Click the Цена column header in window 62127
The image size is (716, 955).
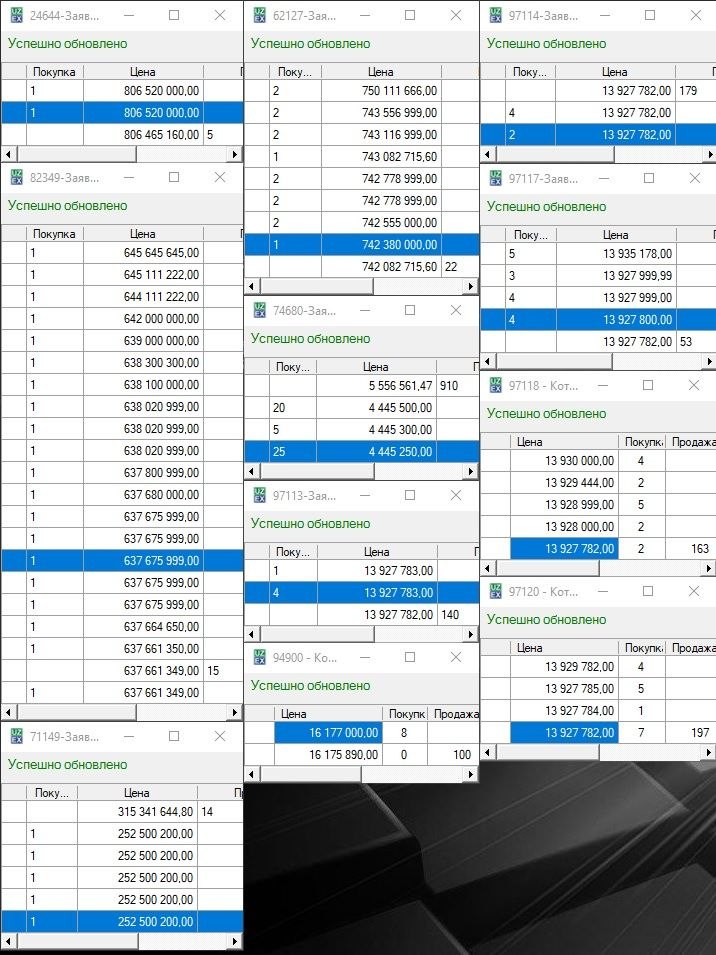click(381, 72)
